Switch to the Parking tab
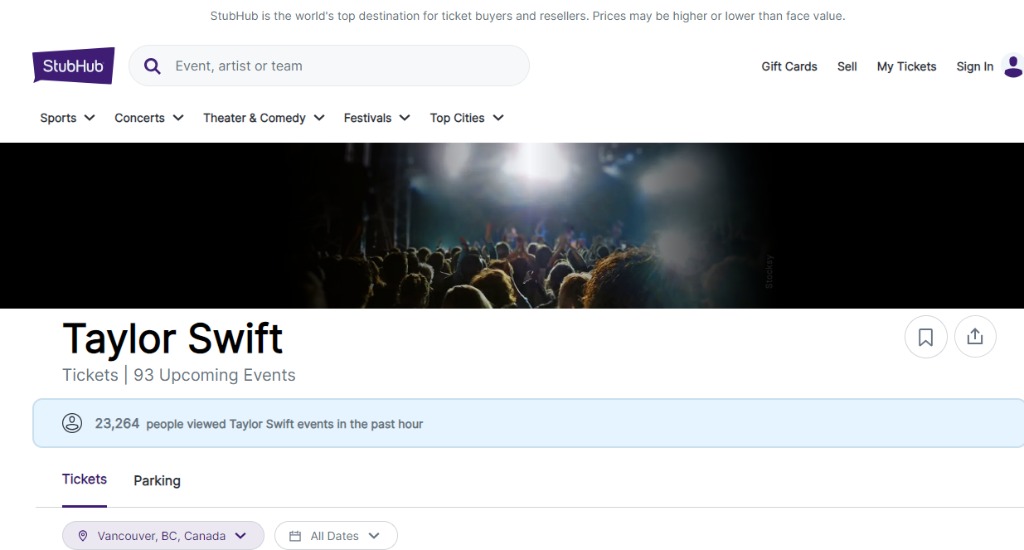Image resolution: width=1024 pixels, height=550 pixels. [157, 481]
